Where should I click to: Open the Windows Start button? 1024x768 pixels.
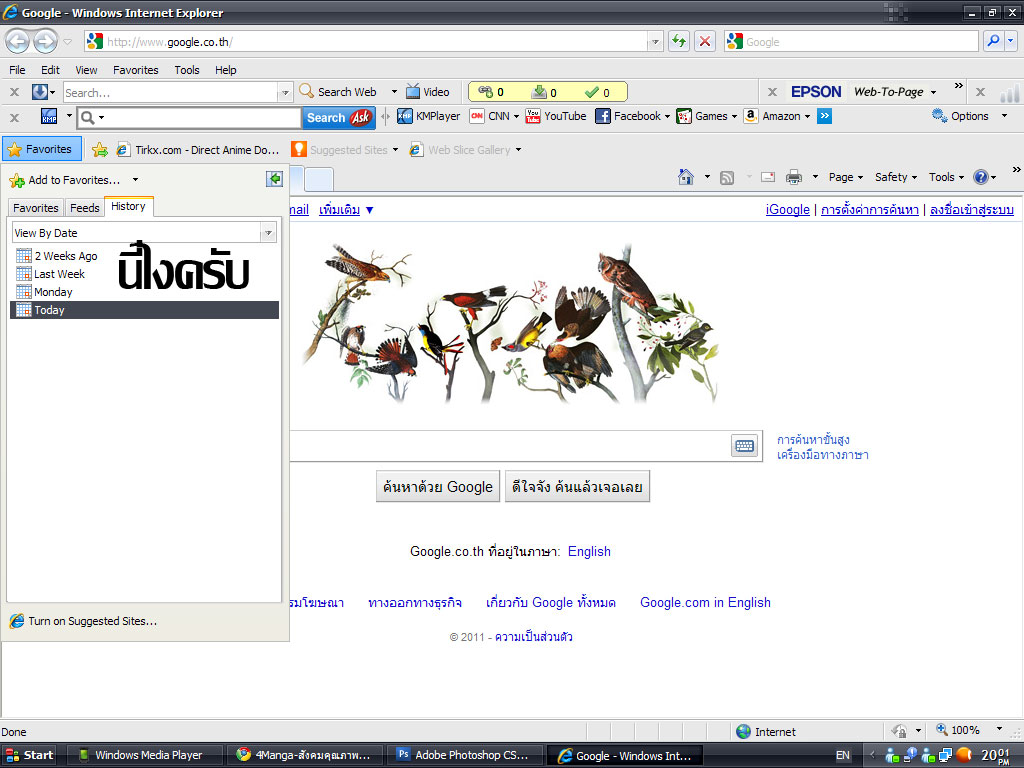click(29, 755)
